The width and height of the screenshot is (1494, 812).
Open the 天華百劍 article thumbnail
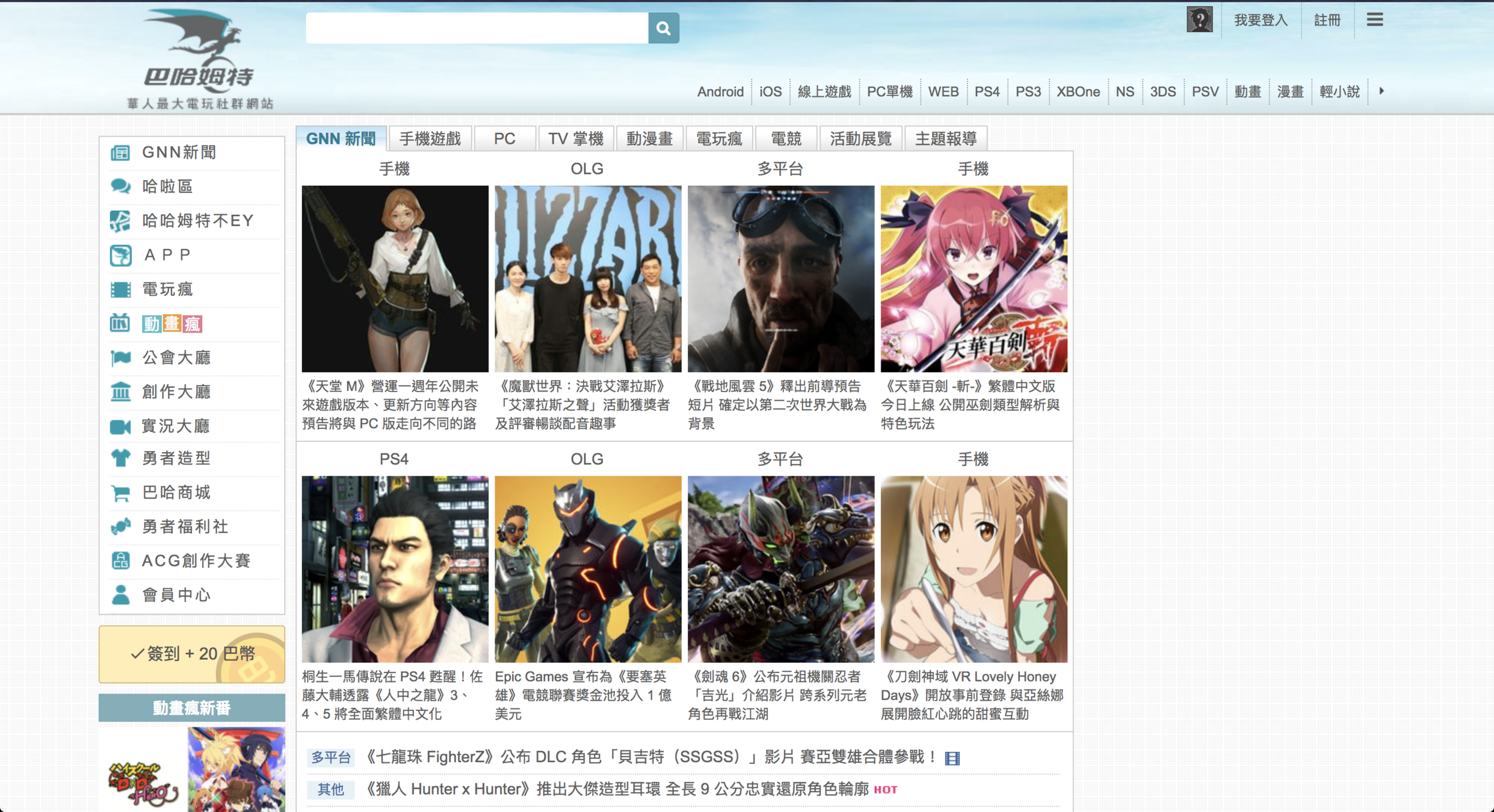pyautogui.click(x=974, y=278)
